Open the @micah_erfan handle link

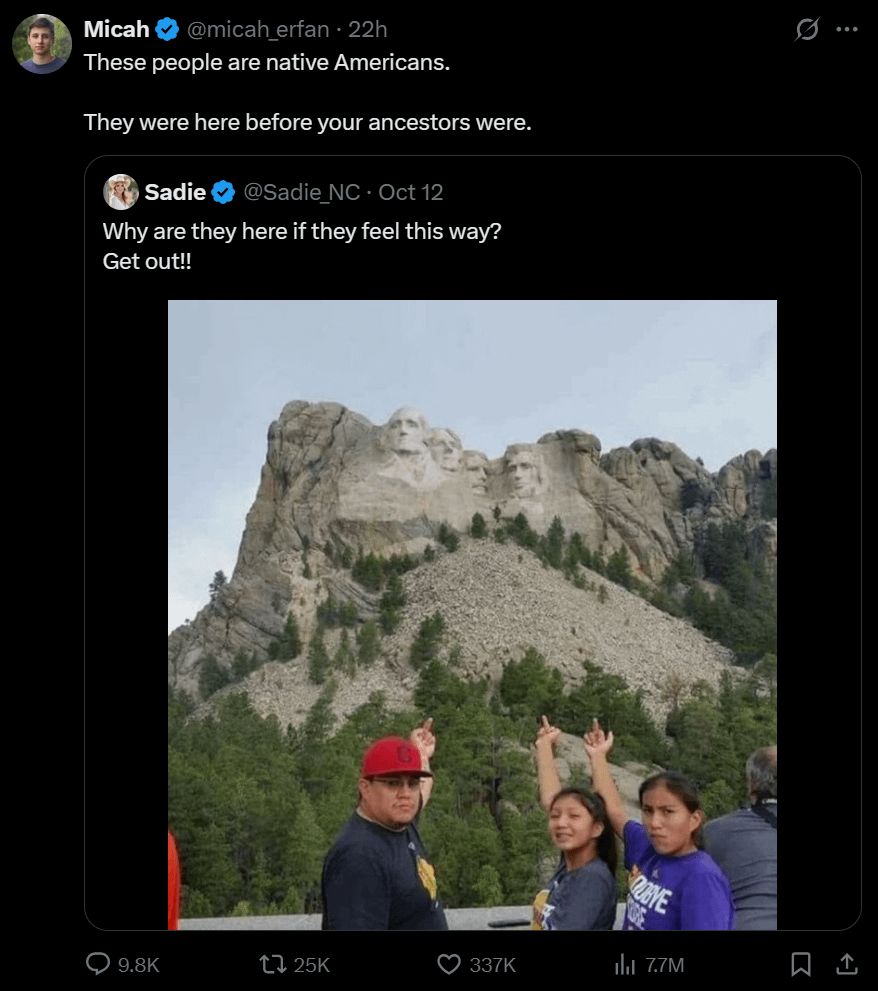[x=257, y=30]
